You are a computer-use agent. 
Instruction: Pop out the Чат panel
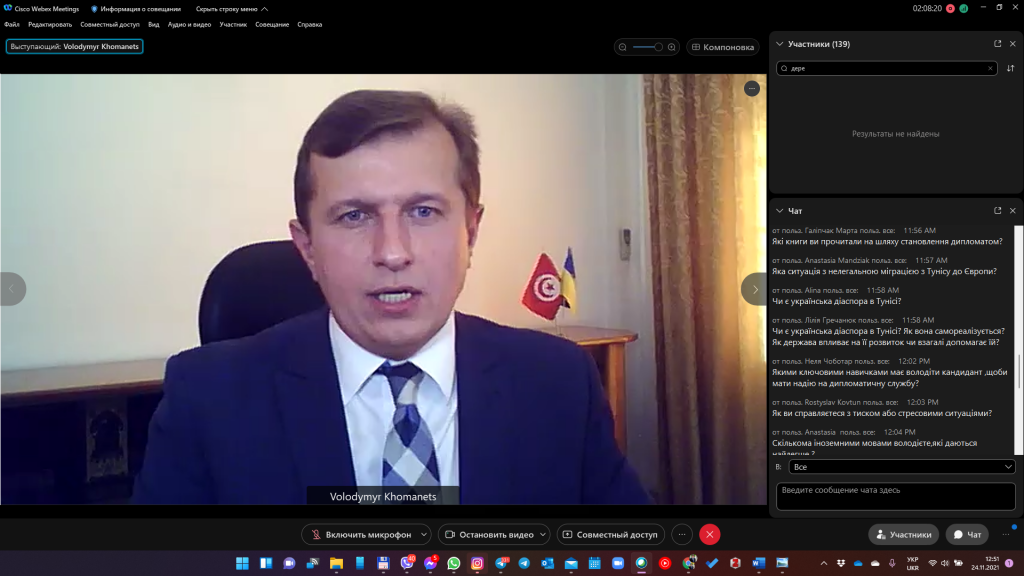pos(997,211)
